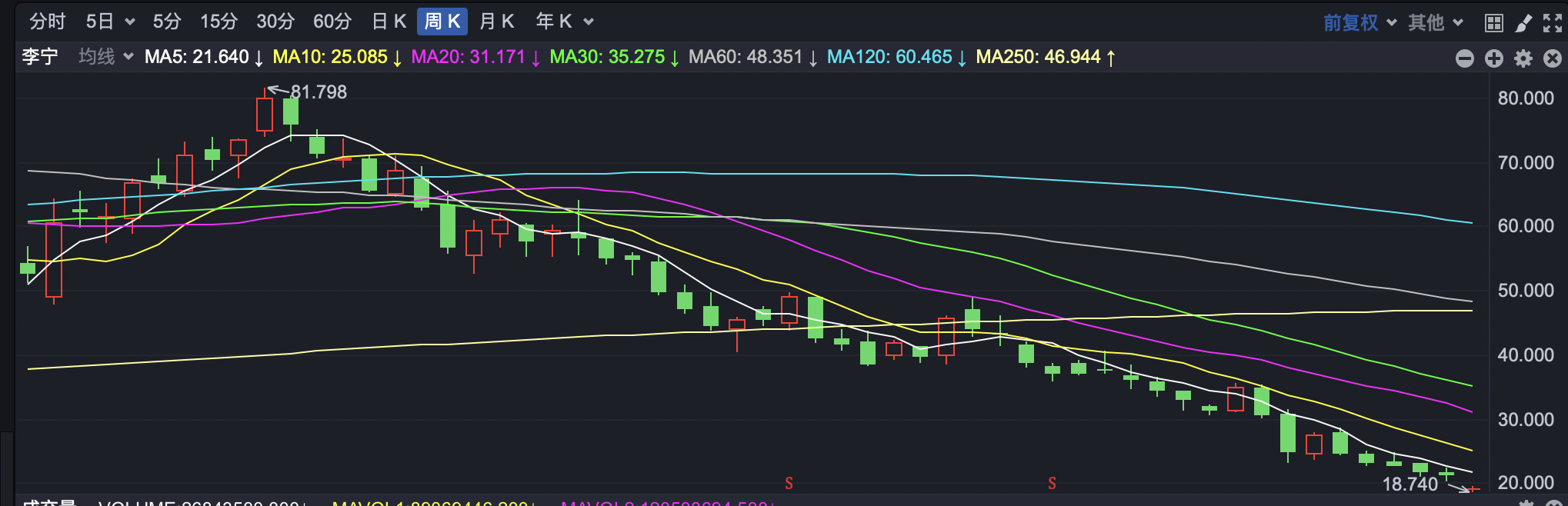Click the second red S signal marker
The height and width of the screenshot is (506, 1568).
pyautogui.click(x=1052, y=483)
